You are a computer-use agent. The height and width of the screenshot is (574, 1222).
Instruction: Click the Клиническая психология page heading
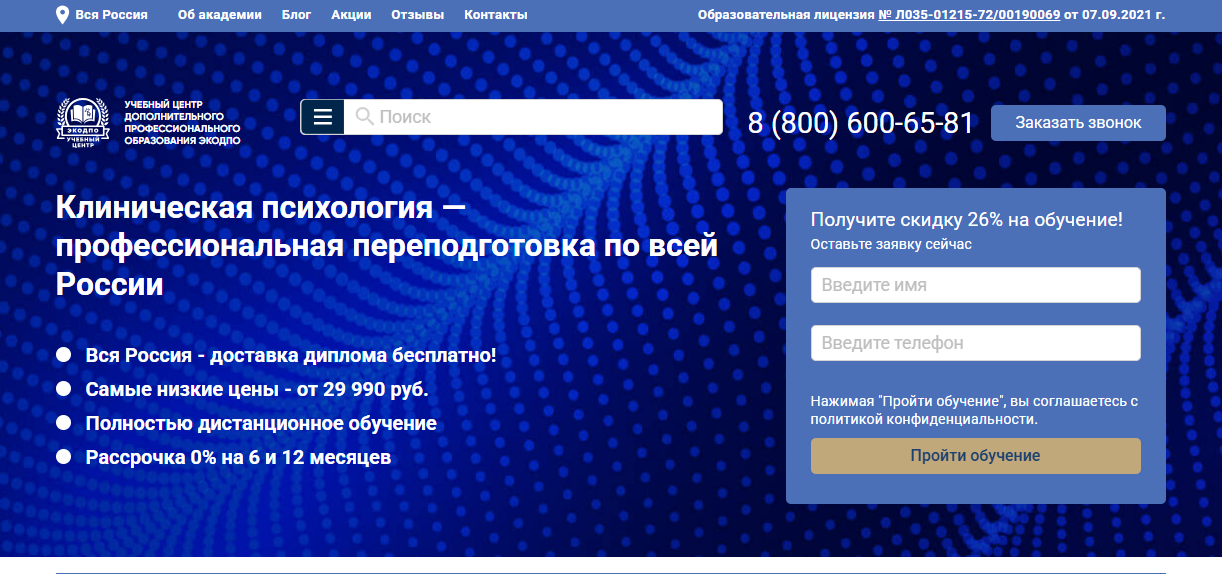click(387, 246)
